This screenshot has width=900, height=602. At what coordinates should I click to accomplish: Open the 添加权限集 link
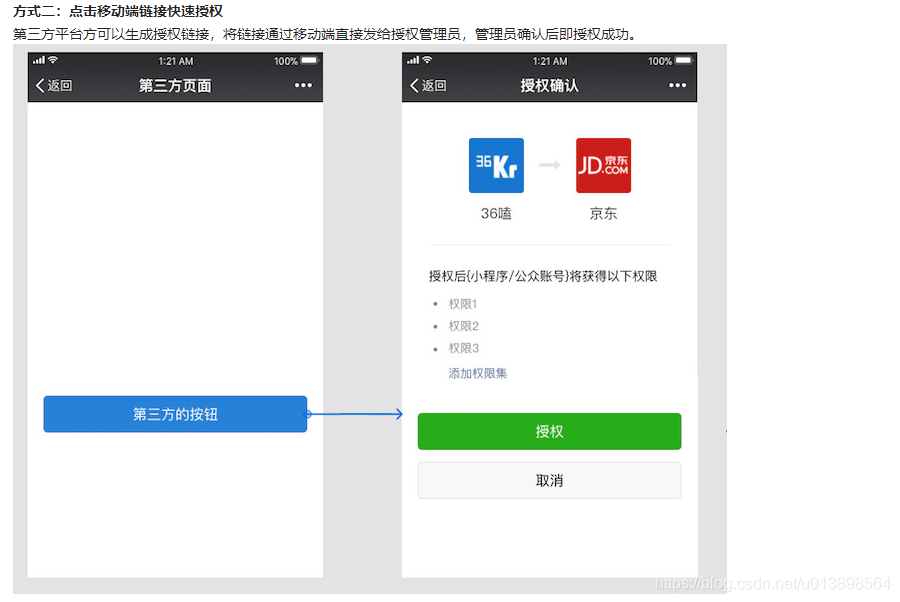pyautogui.click(x=478, y=374)
